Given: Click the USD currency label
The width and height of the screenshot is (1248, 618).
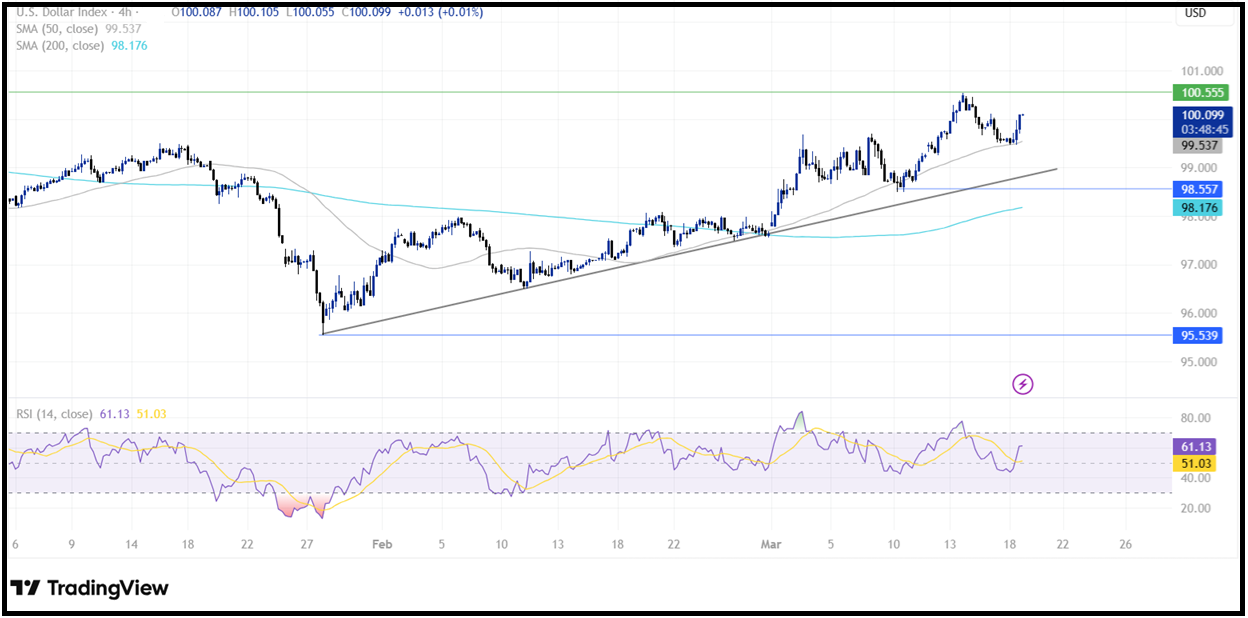Looking at the screenshot, I should point(1196,14).
